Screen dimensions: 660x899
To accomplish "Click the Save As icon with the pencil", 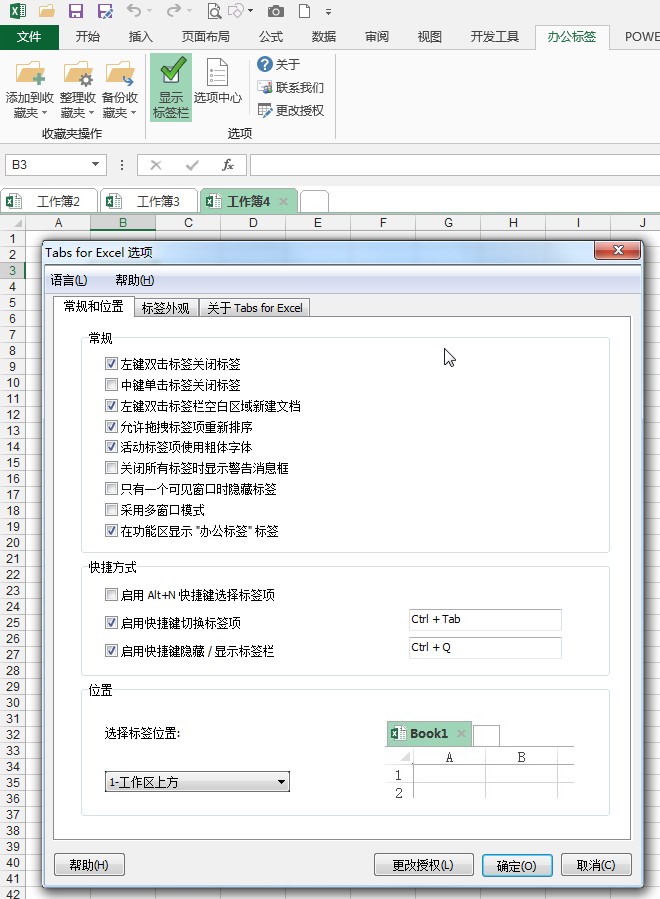I will pyautogui.click(x=104, y=11).
